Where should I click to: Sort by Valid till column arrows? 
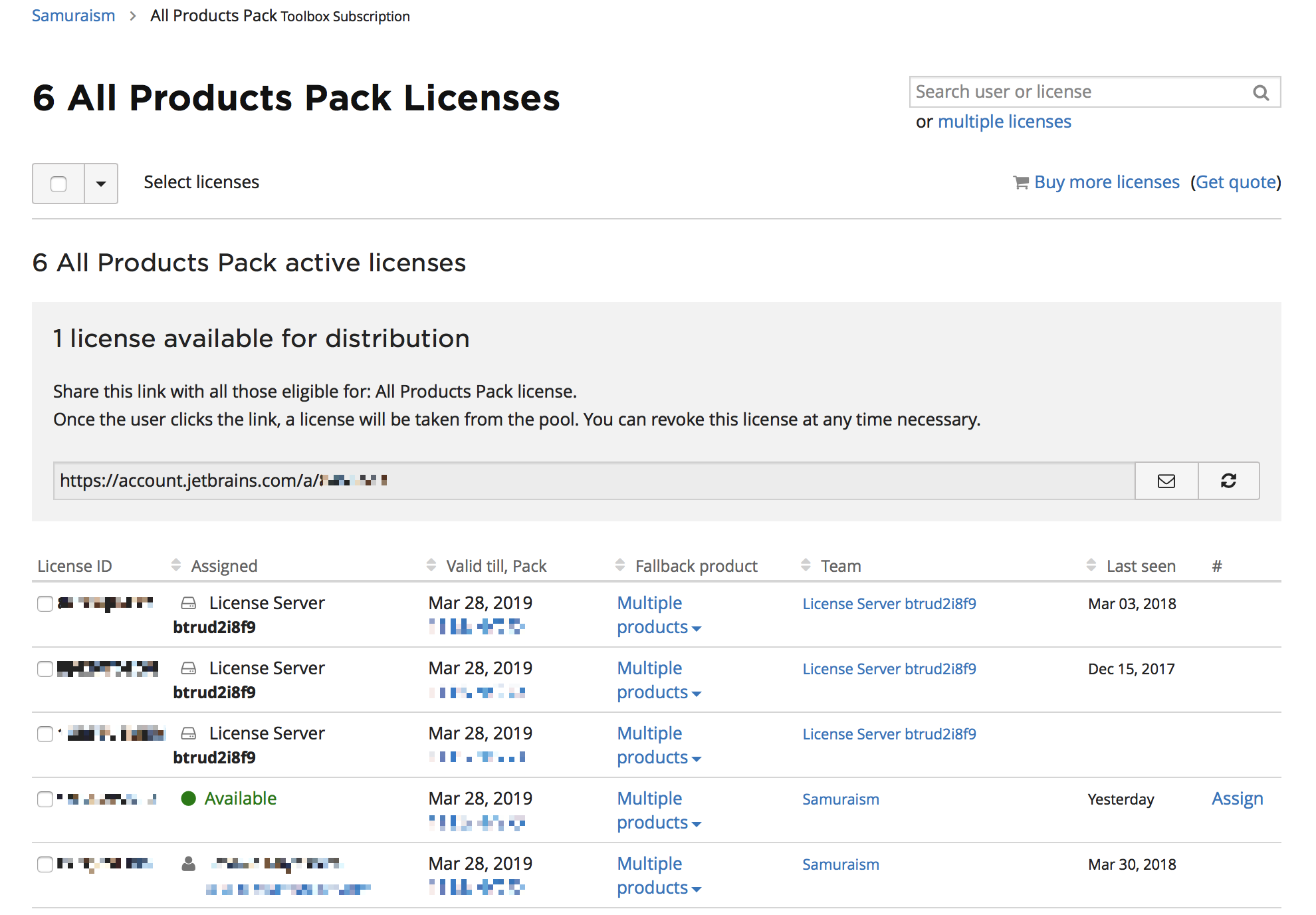coord(619,565)
